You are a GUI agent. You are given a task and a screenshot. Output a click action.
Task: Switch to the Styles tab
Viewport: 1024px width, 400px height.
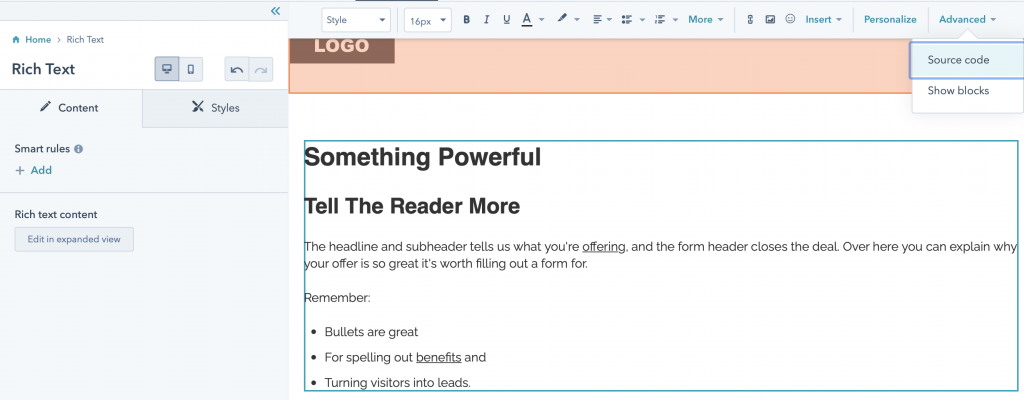[215, 108]
